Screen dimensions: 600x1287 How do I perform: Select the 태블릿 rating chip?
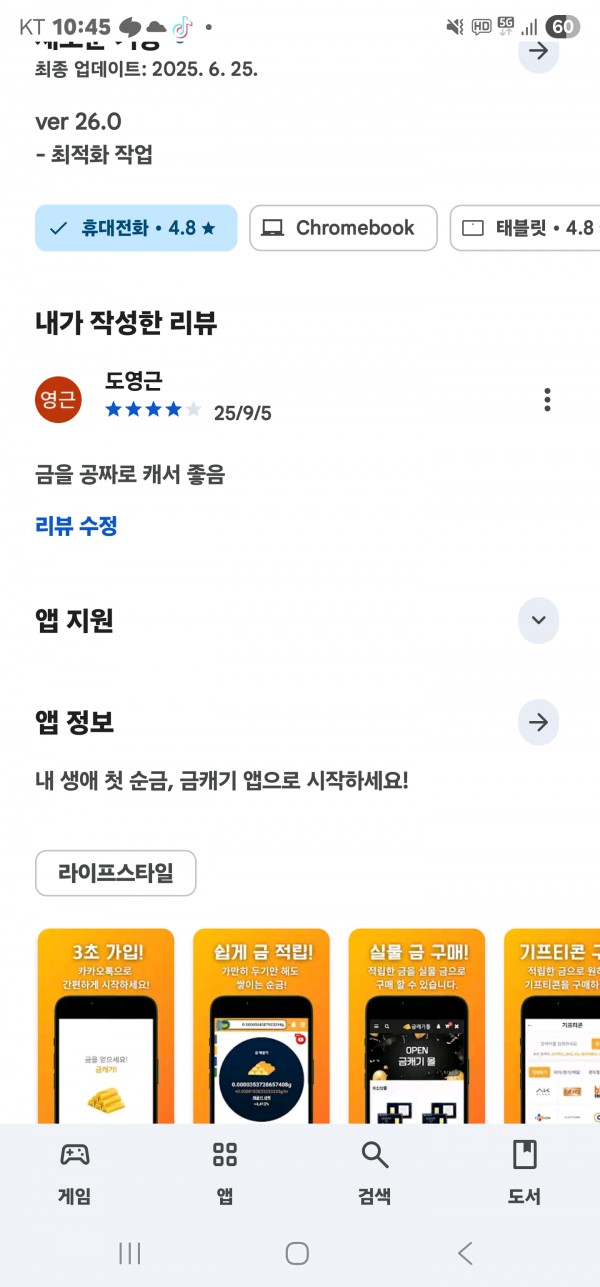click(x=525, y=228)
